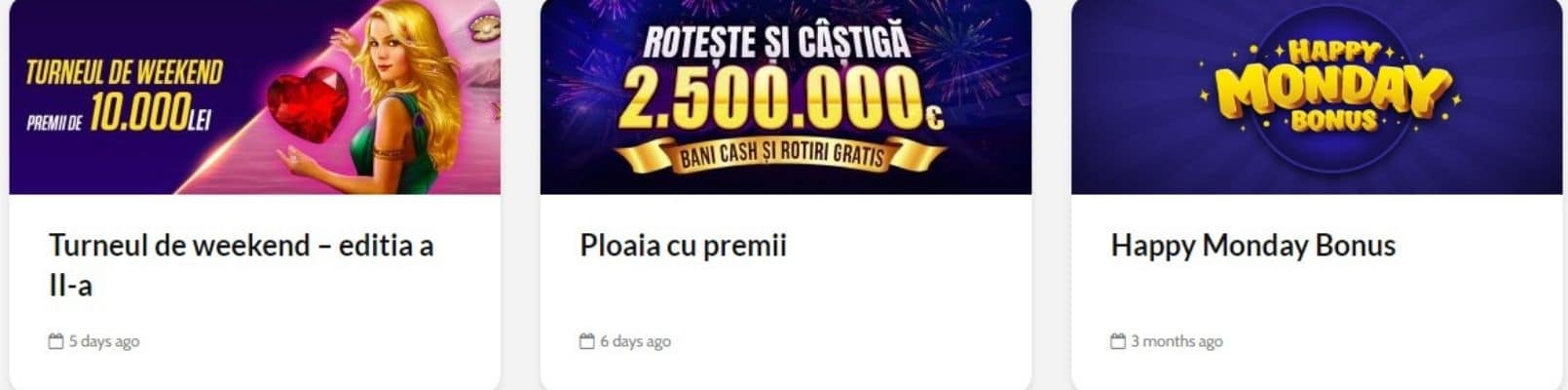Click the '5 days ago' date label
The height and width of the screenshot is (390, 1568).
(x=103, y=341)
